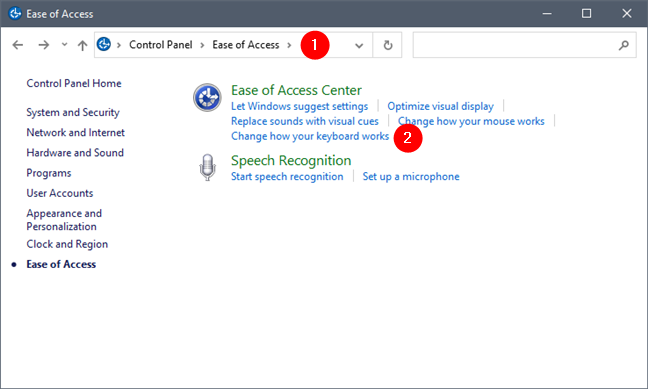Image resolution: width=648 pixels, height=389 pixels.
Task: Click Let Windows suggest settings
Action: [299, 106]
